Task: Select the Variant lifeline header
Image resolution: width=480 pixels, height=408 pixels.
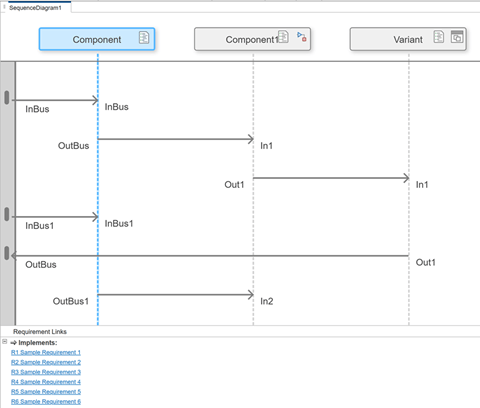Action: click(408, 39)
